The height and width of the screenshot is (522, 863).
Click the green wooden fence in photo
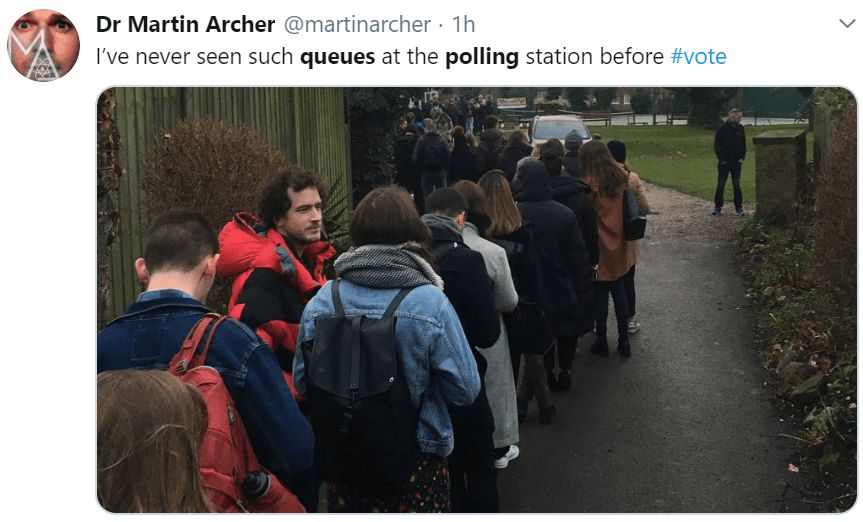coord(231,182)
